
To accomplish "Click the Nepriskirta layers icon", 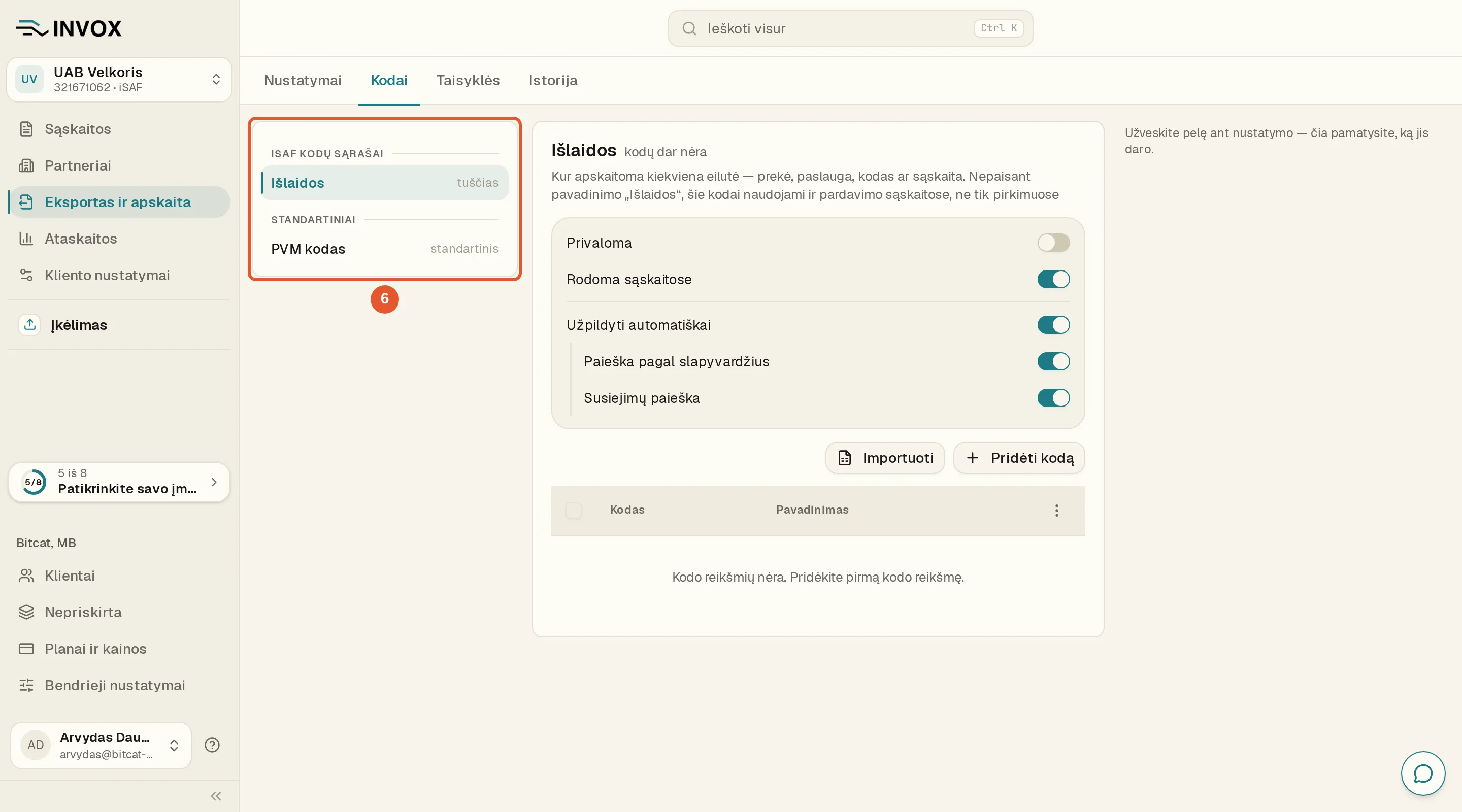I will (26, 612).
